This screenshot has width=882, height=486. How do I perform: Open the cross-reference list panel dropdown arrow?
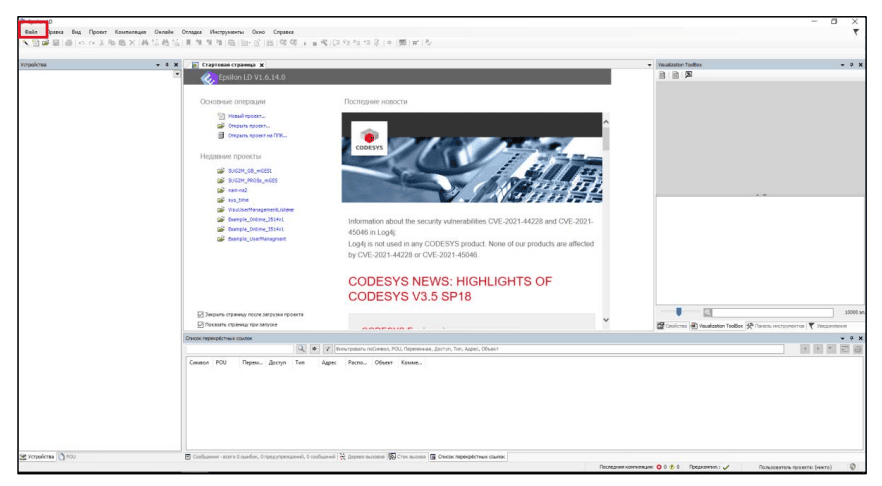[843, 338]
